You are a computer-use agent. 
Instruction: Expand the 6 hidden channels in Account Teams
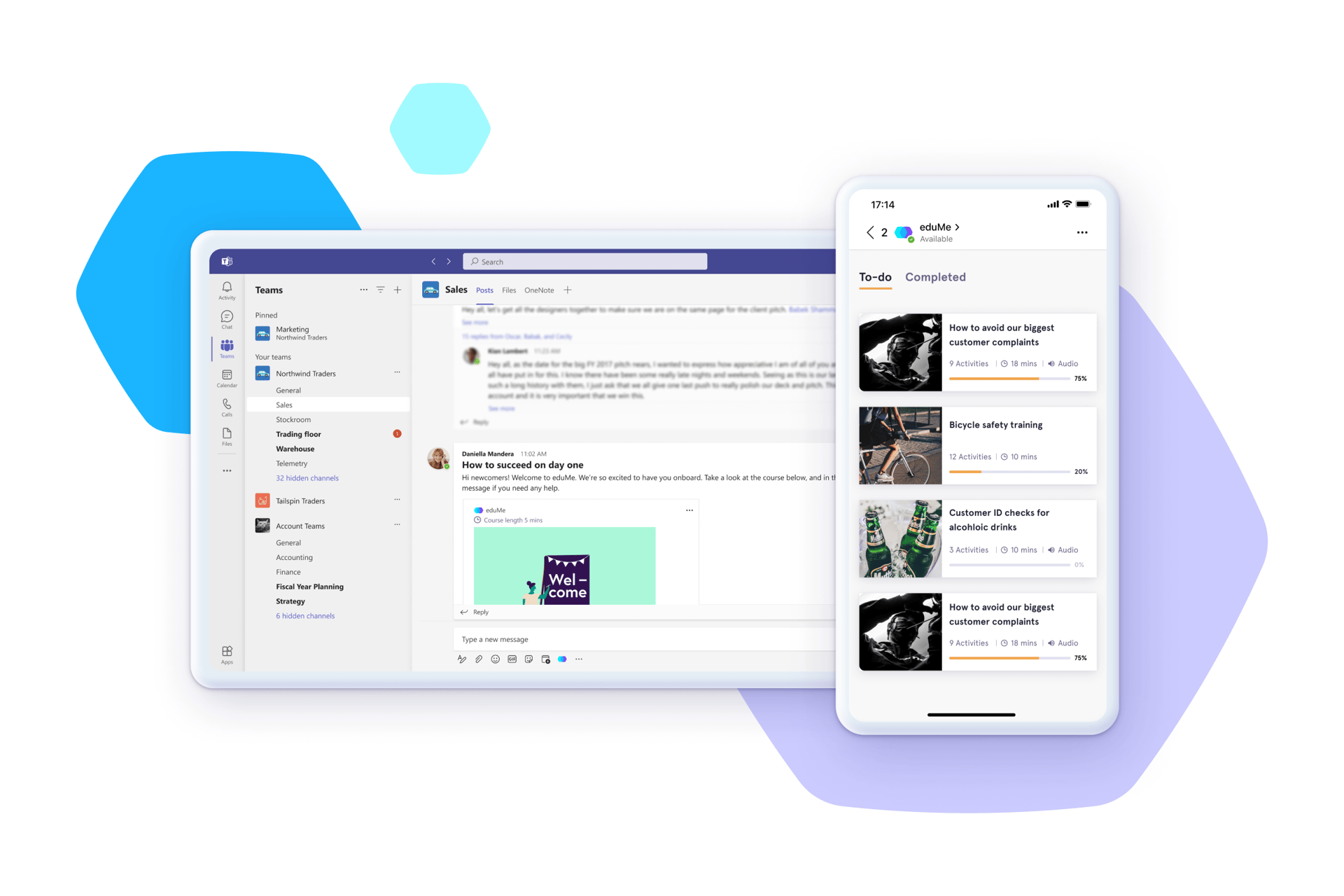pyautogui.click(x=308, y=616)
